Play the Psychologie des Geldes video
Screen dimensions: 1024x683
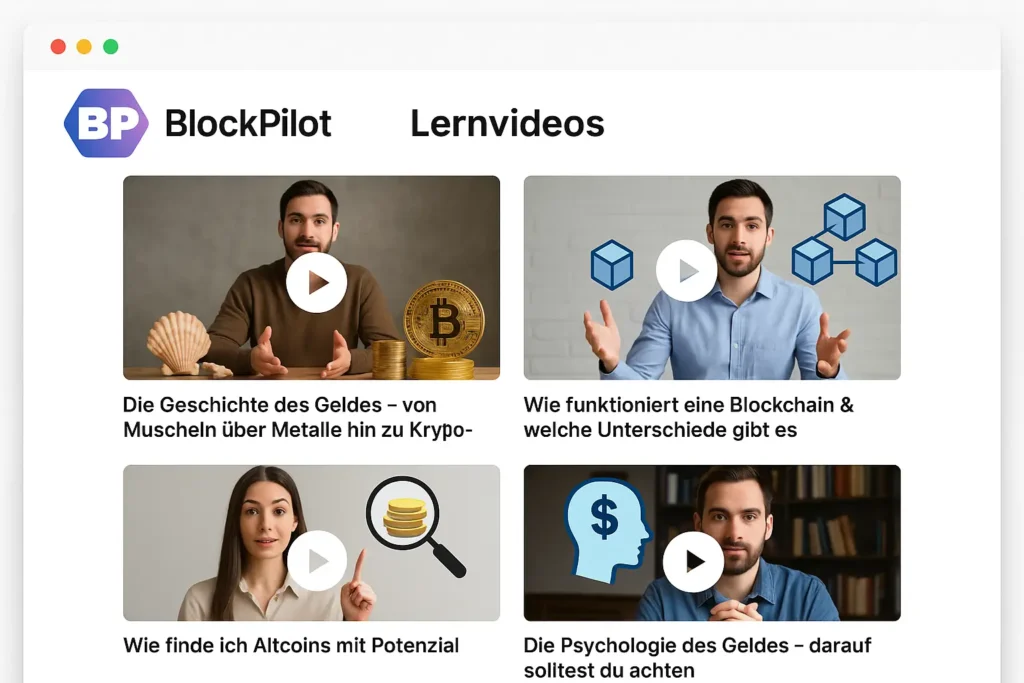[x=693, y=562]
